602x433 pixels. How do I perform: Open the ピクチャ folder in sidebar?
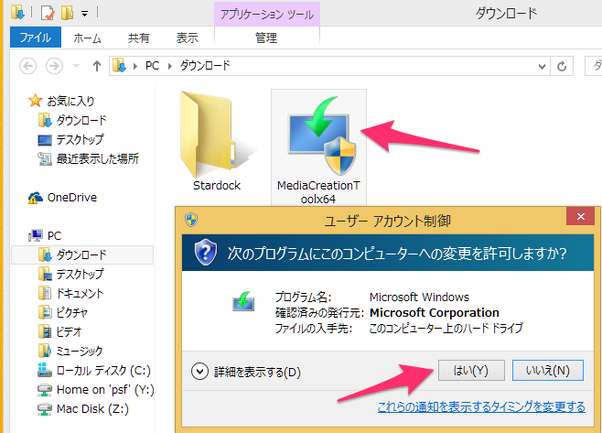[x=63, y=312]
